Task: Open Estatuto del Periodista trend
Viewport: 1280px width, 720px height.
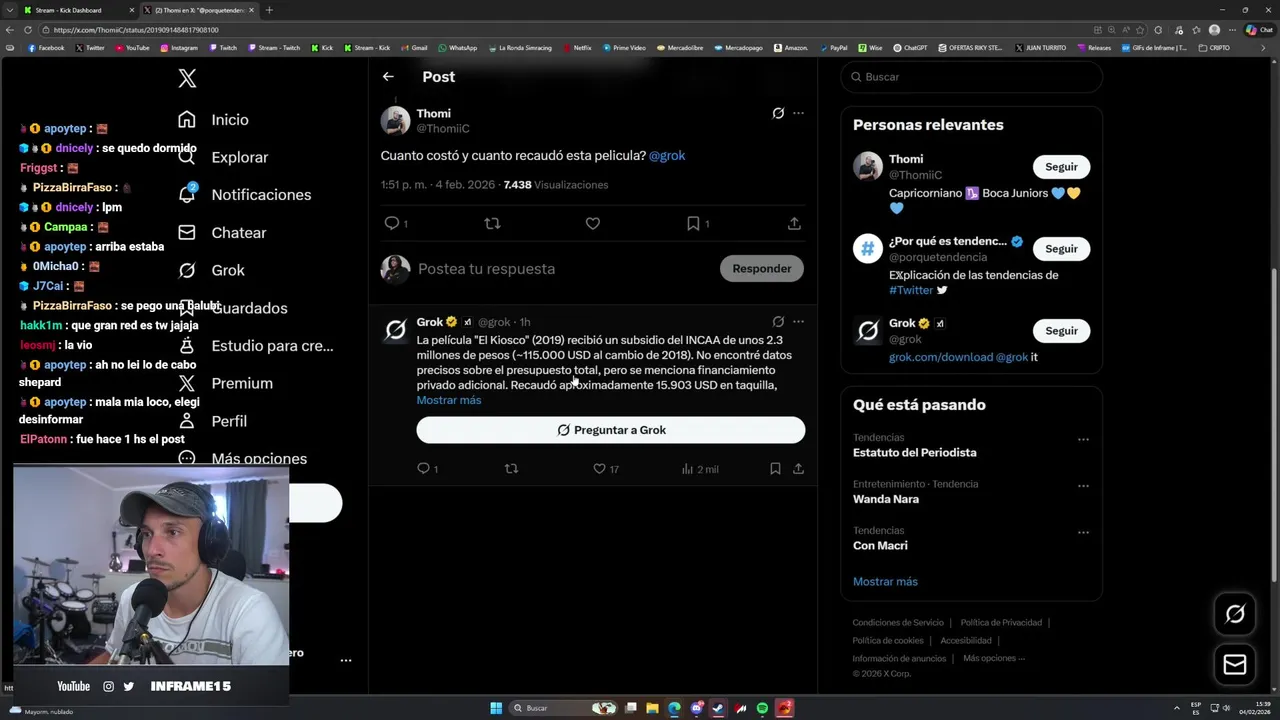Action: click(915, 453)
